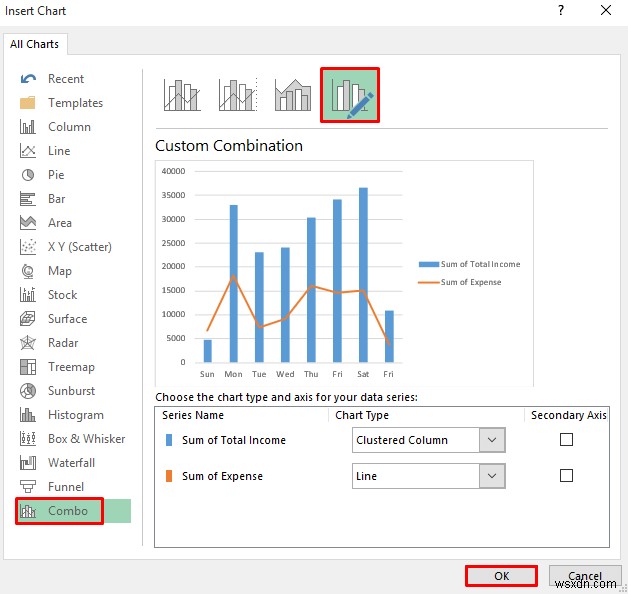Choose the Column category label
Screen dimensions: 628x594
(70, 127)
